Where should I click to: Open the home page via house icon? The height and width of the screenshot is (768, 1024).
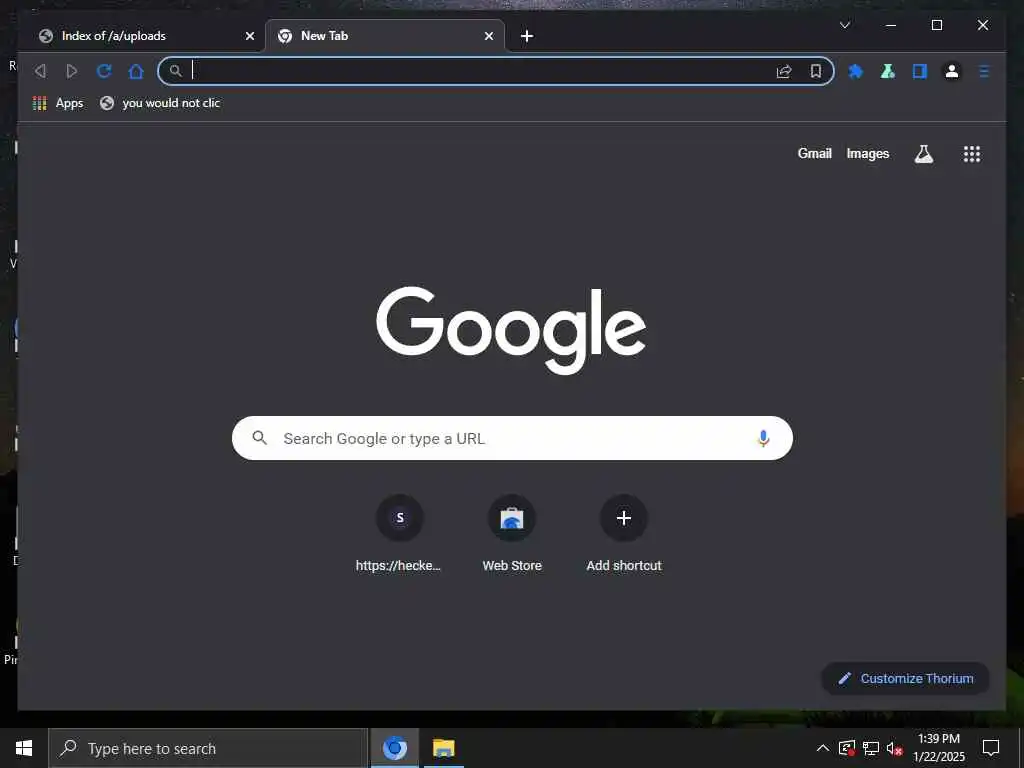(136, 71)
